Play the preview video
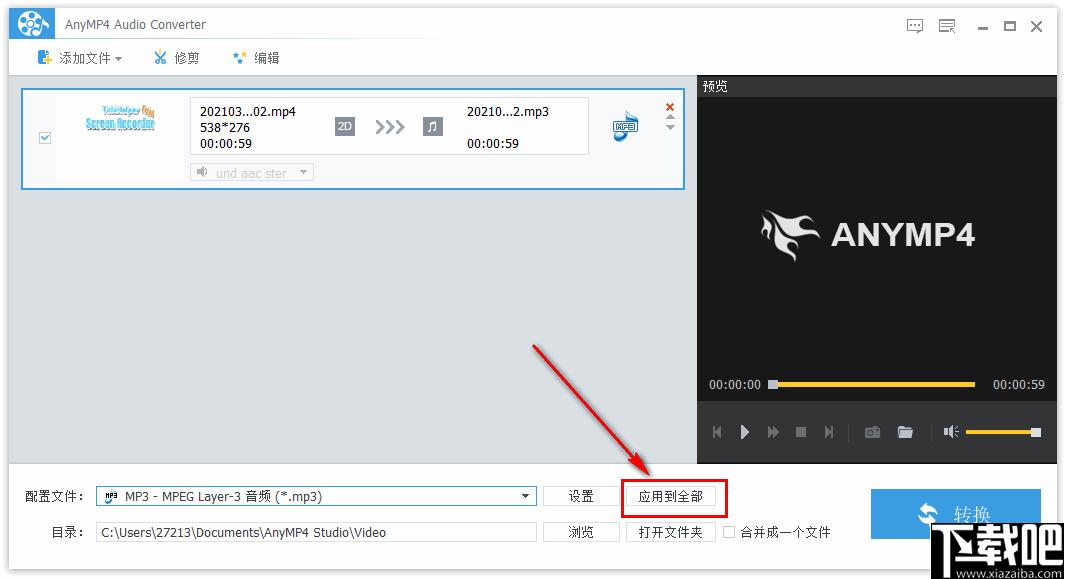 click(744, 432)
